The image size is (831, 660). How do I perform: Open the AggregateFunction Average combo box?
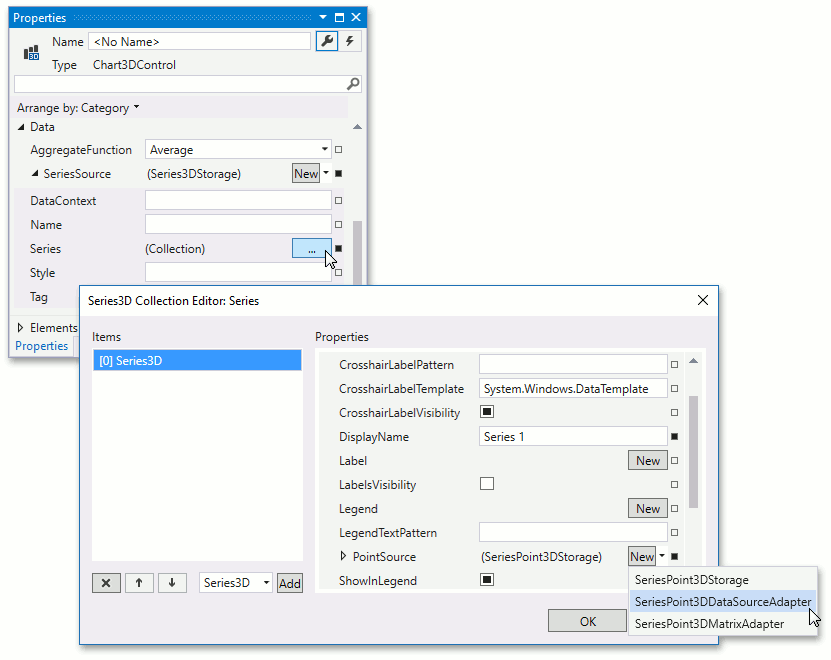point(238,149)
